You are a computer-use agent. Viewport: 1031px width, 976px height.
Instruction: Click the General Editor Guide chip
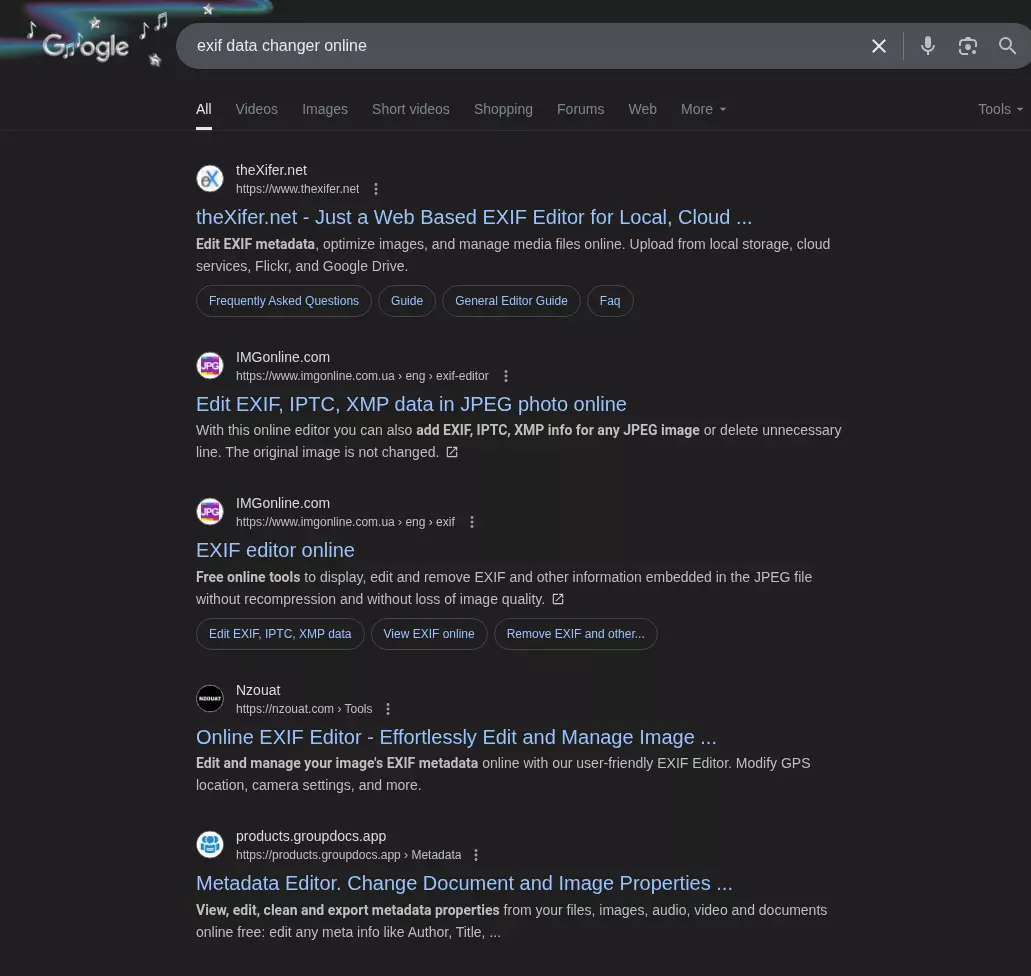click(x=511, y=301)
